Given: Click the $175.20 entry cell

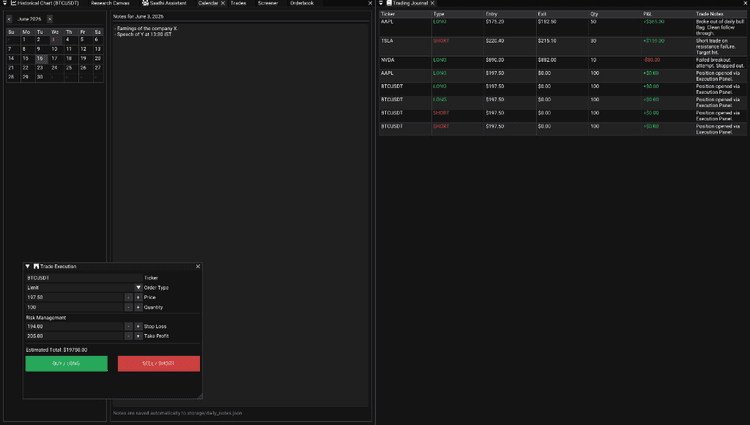Looking at the screenshot, I should point(495,22).
